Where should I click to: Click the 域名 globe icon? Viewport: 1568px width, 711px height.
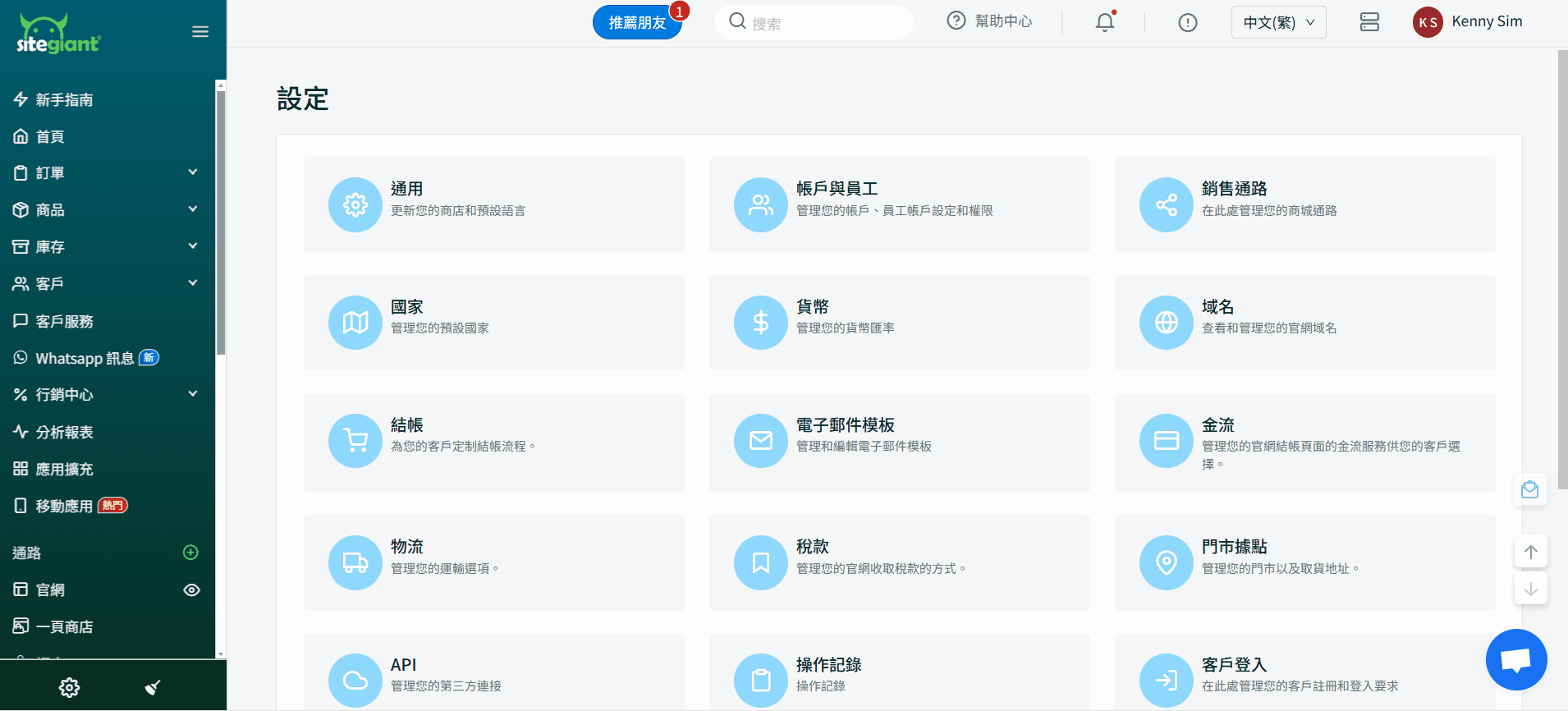1166,323
